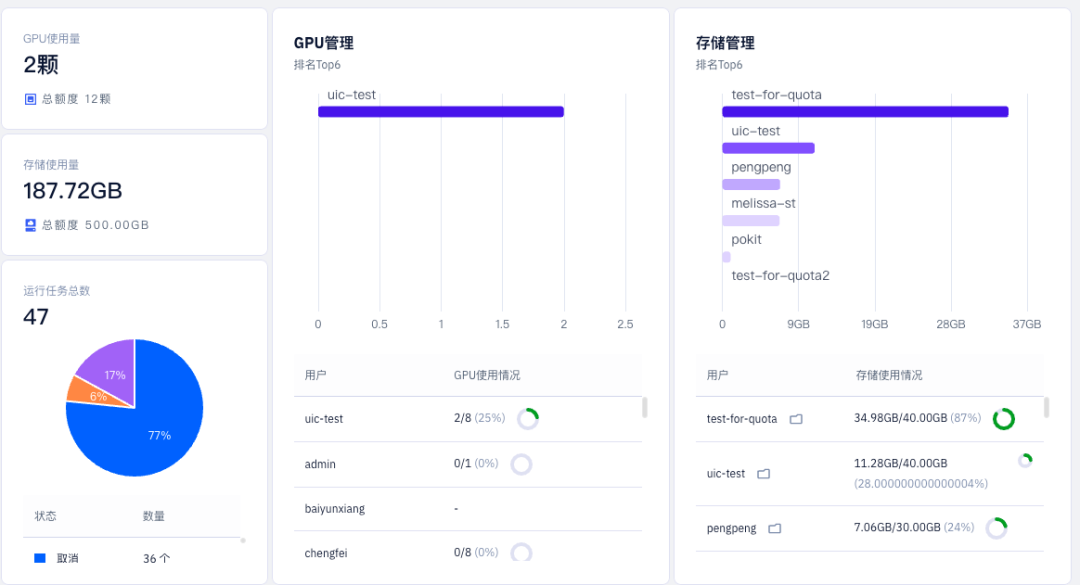Image resolution: width=1080 pixels, height=585 pixels.
Task: Click the 2颗 GPU usage value
Action: [x=41, y=65]
